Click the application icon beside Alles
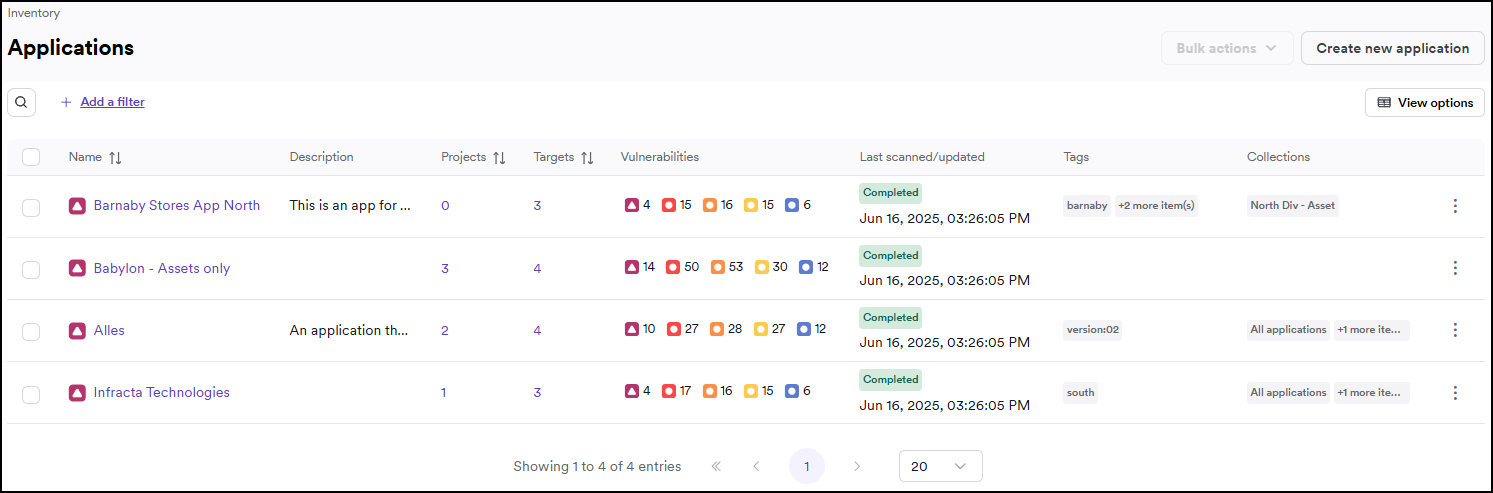The width and height of the screenshot is (1493, 493). pos(77,330)
